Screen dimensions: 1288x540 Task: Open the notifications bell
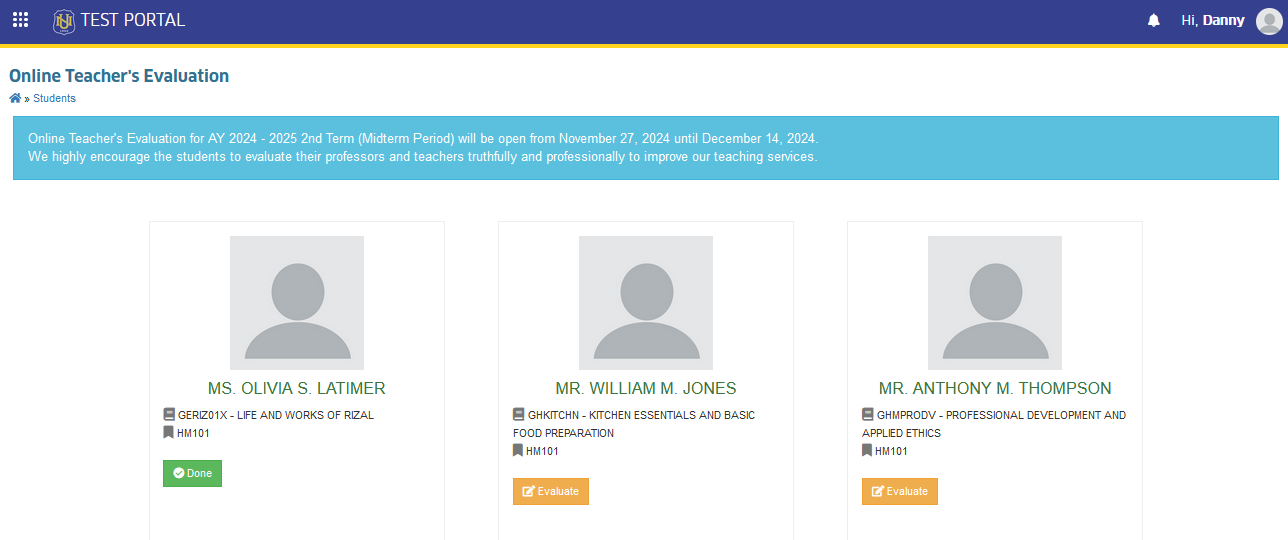tap(1154, 20)
